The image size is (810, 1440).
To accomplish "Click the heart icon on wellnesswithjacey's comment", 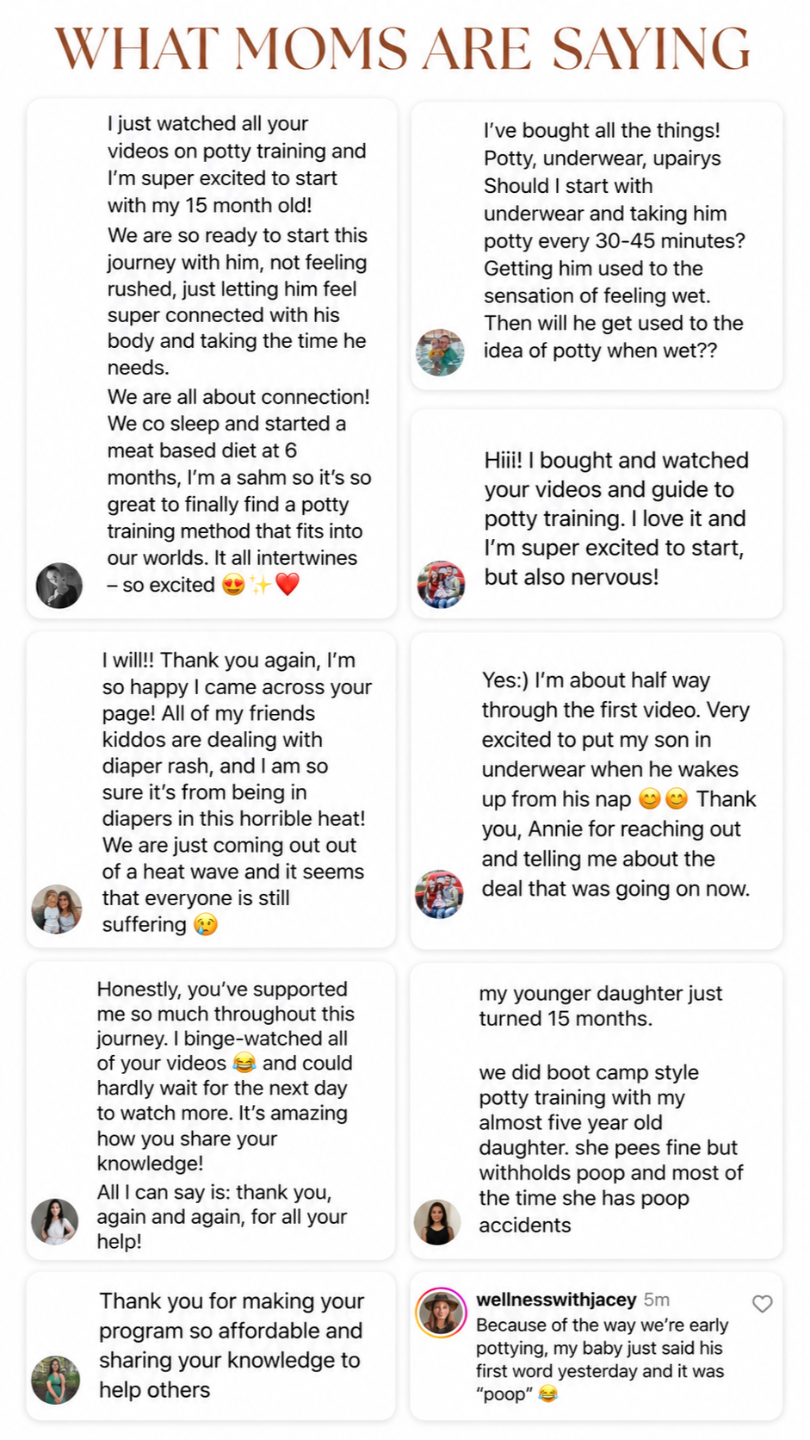I will (762, 1303).
